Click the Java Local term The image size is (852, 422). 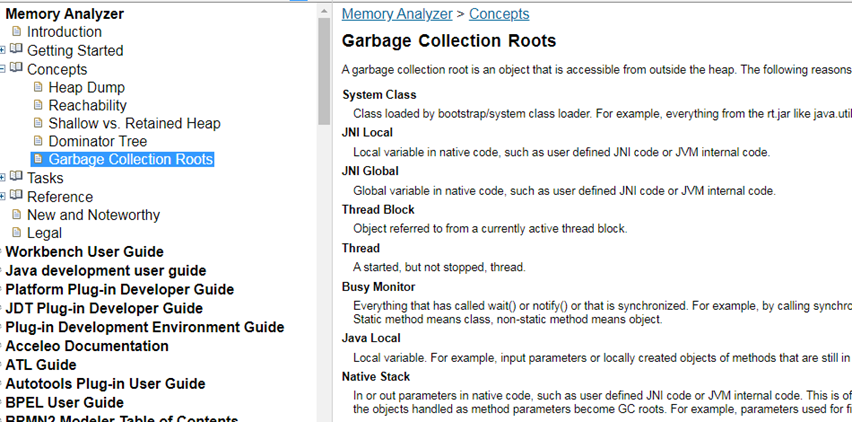(x=371, y=338)
